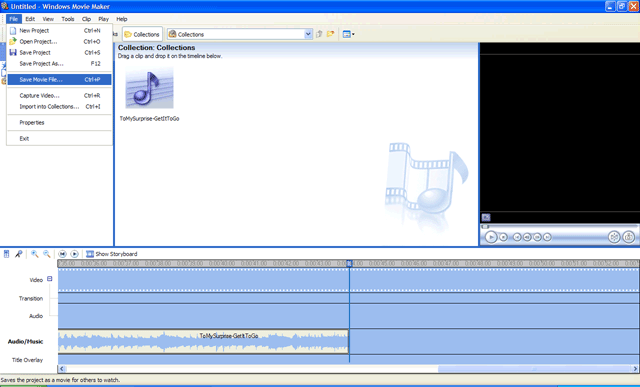Select the ToMySurprise-GetItToGo clip thumbnail
Viewport: 640px width, 387px height.
[x=149, y=89]
